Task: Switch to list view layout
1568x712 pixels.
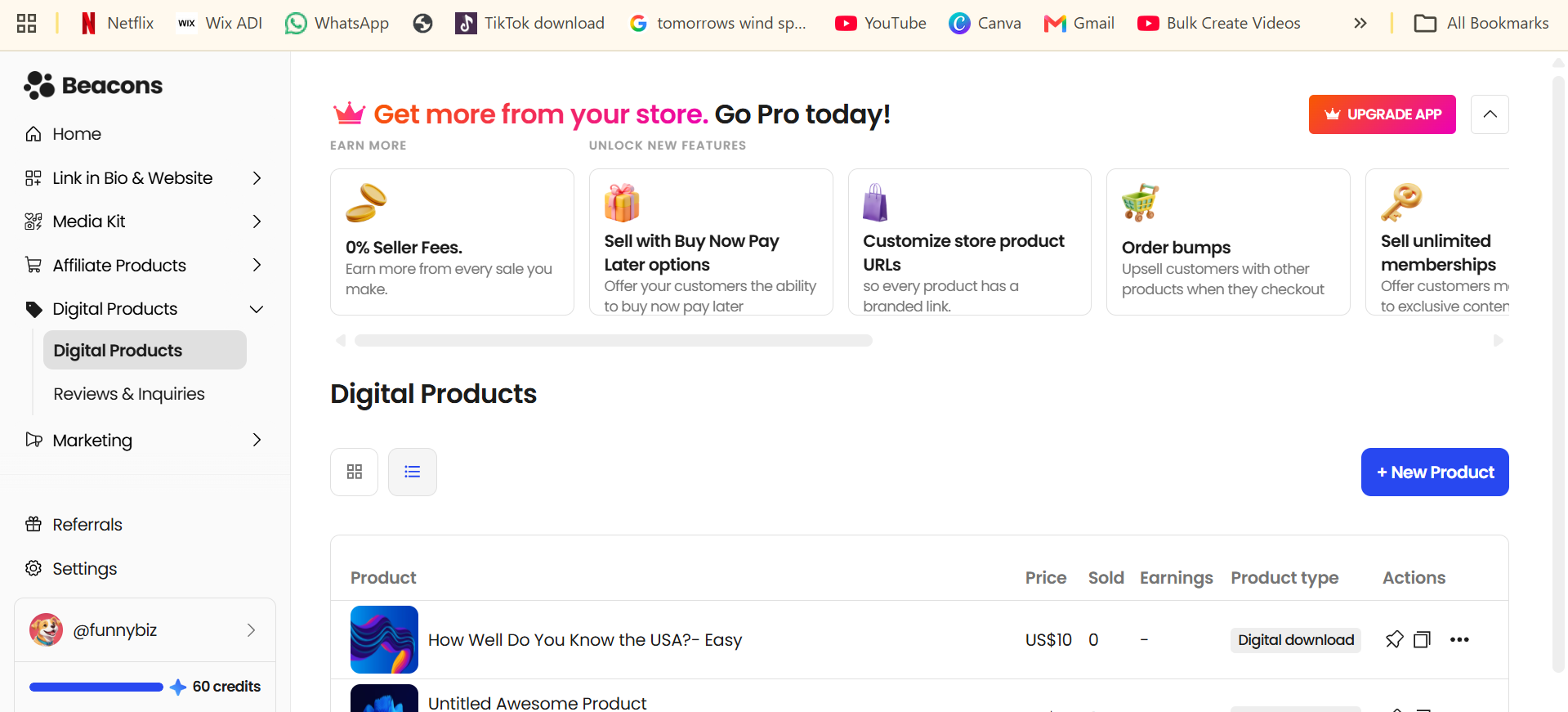Action: [413, 472]
